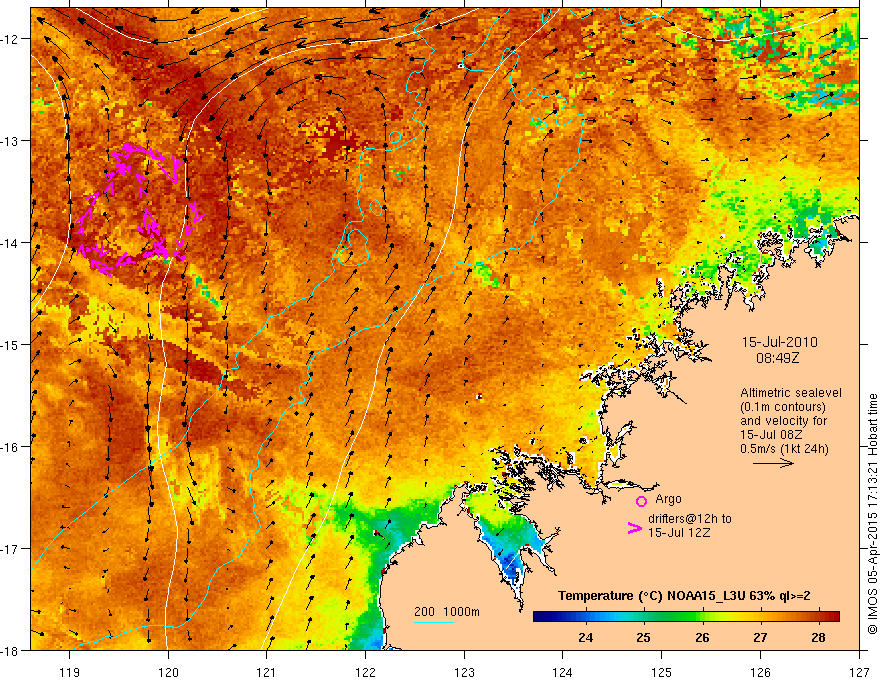Click the date text '15-Jul-2010'
The height and width of the screenshot is (680, 880).
coord(780,342)
